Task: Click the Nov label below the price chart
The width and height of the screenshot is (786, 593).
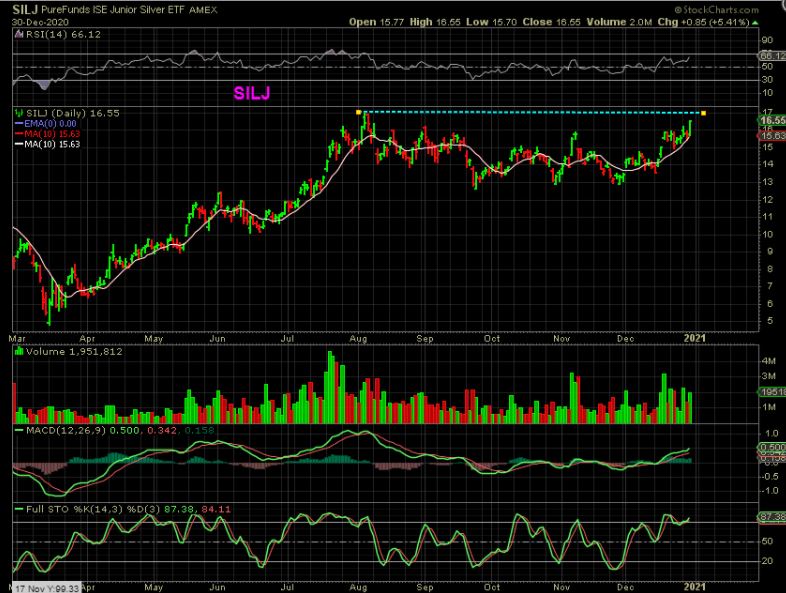Action: (561, 339)
